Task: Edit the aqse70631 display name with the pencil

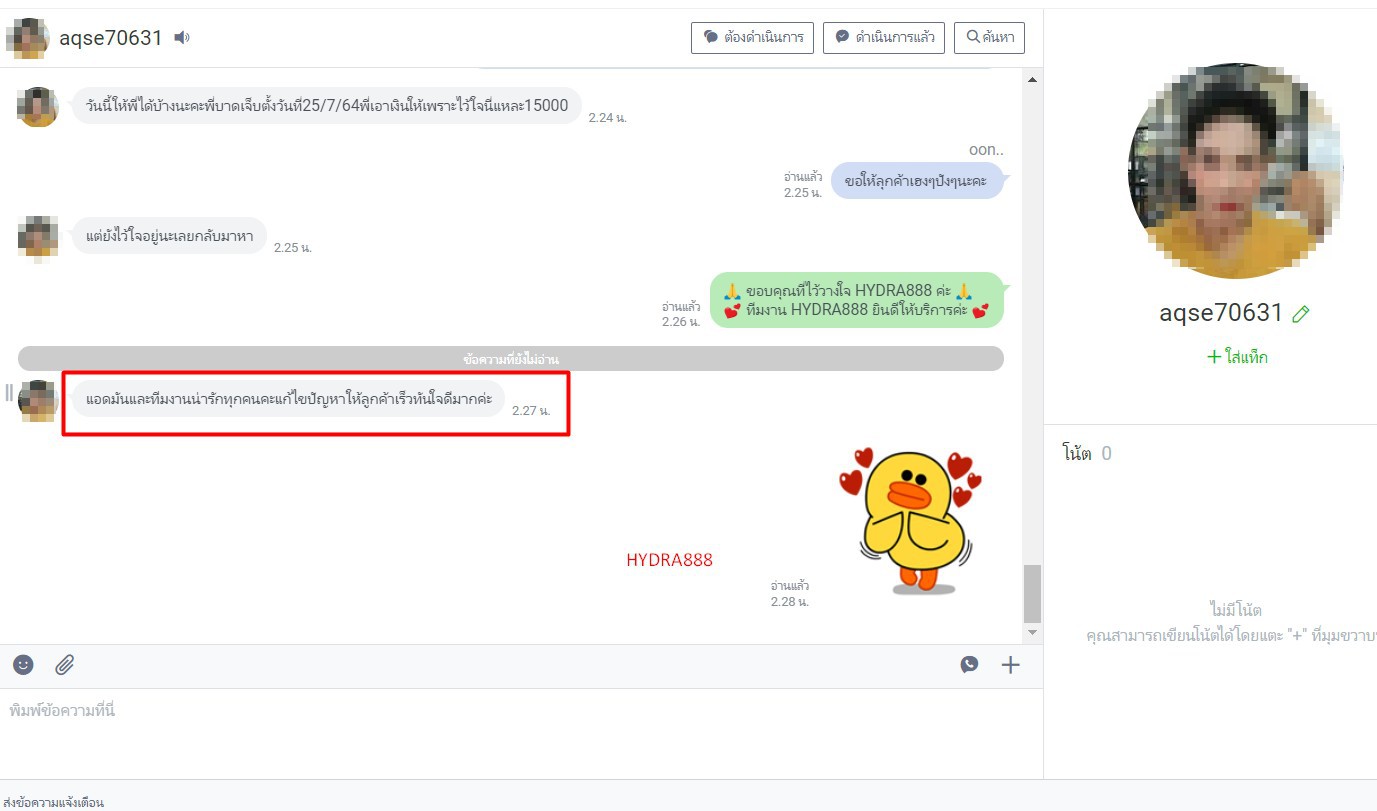Action: coord(1300,314)
